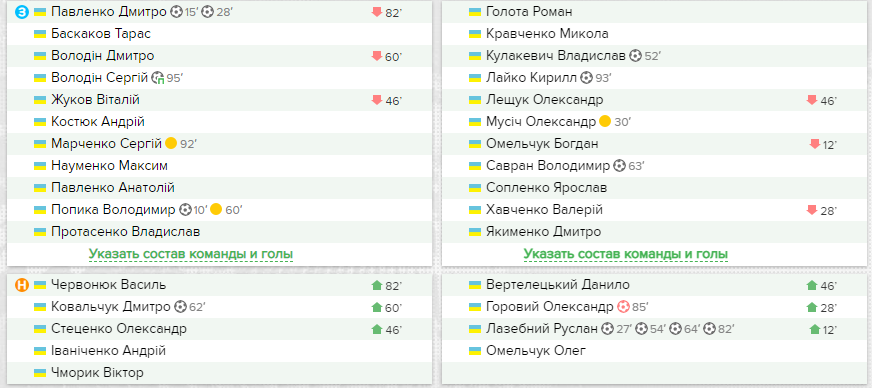
Task: Click the goal ball icon beside Кулакевич Владислав
Action: tap(636, 56)
